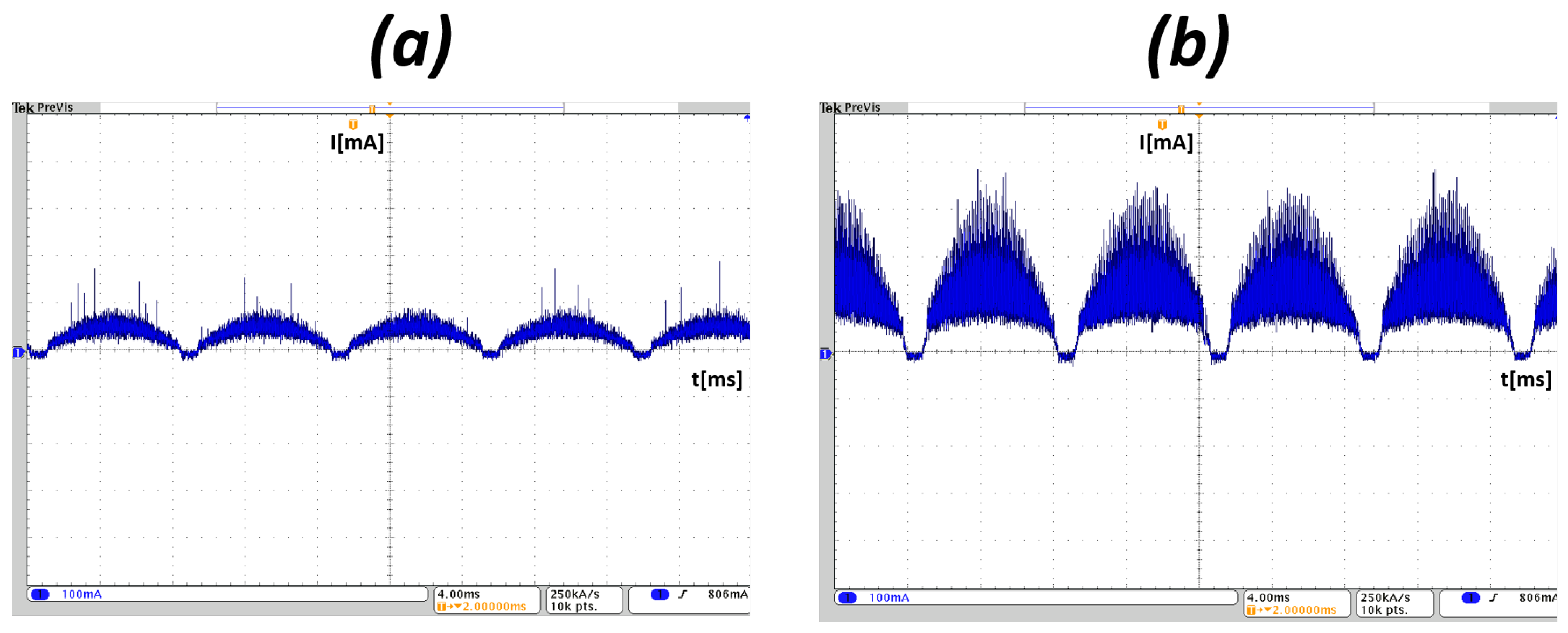1568x633 pixels.
Task: Click the 2.00000ms delay value in panel (a)
Action: click(494, 606)
